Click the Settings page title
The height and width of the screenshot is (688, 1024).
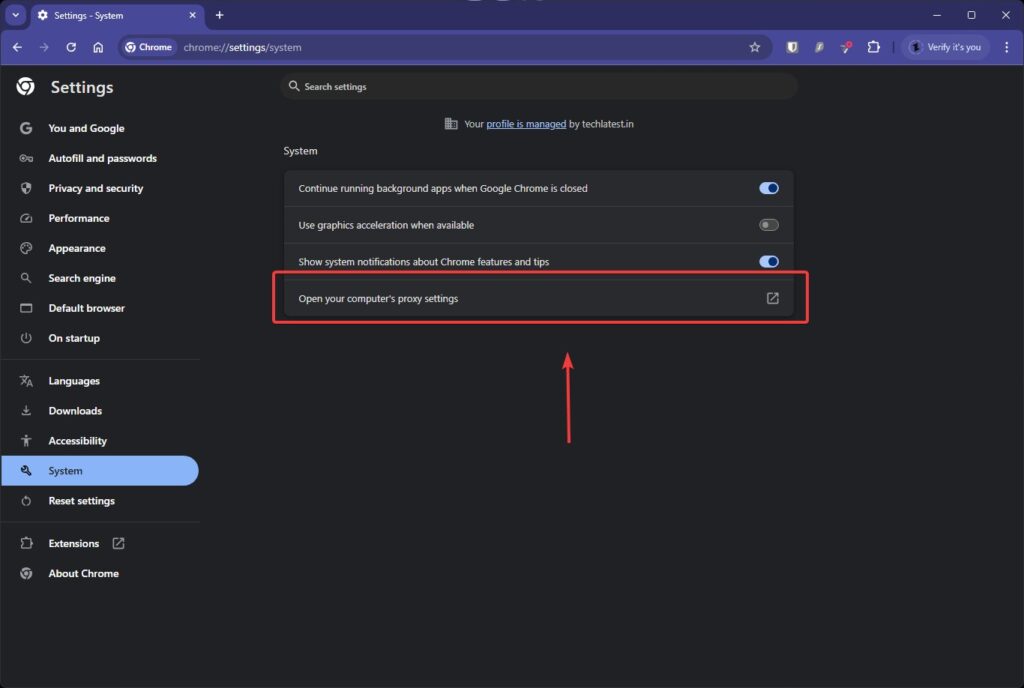coord(82,87)
